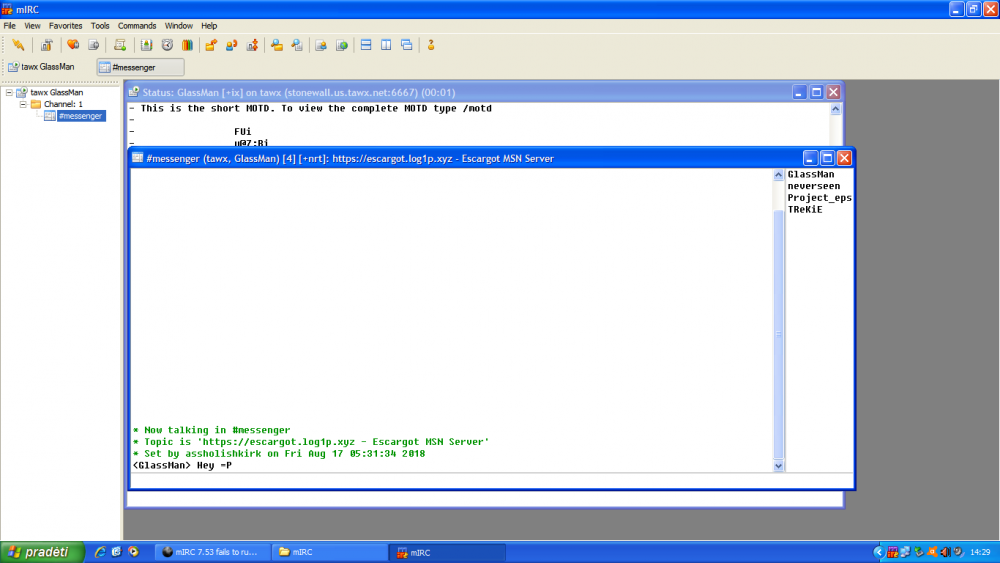Click the lightning bolt Connect/Disconnect icon

coord(18,45)
